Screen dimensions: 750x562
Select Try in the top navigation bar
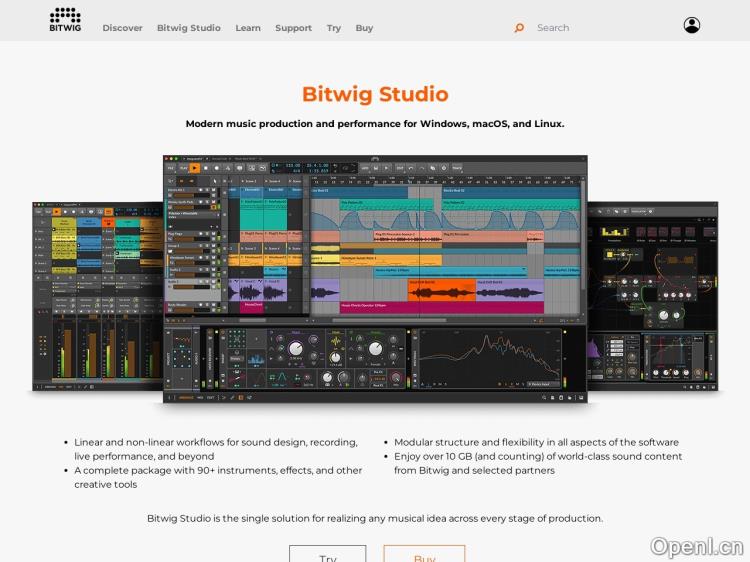pos(334,28)
